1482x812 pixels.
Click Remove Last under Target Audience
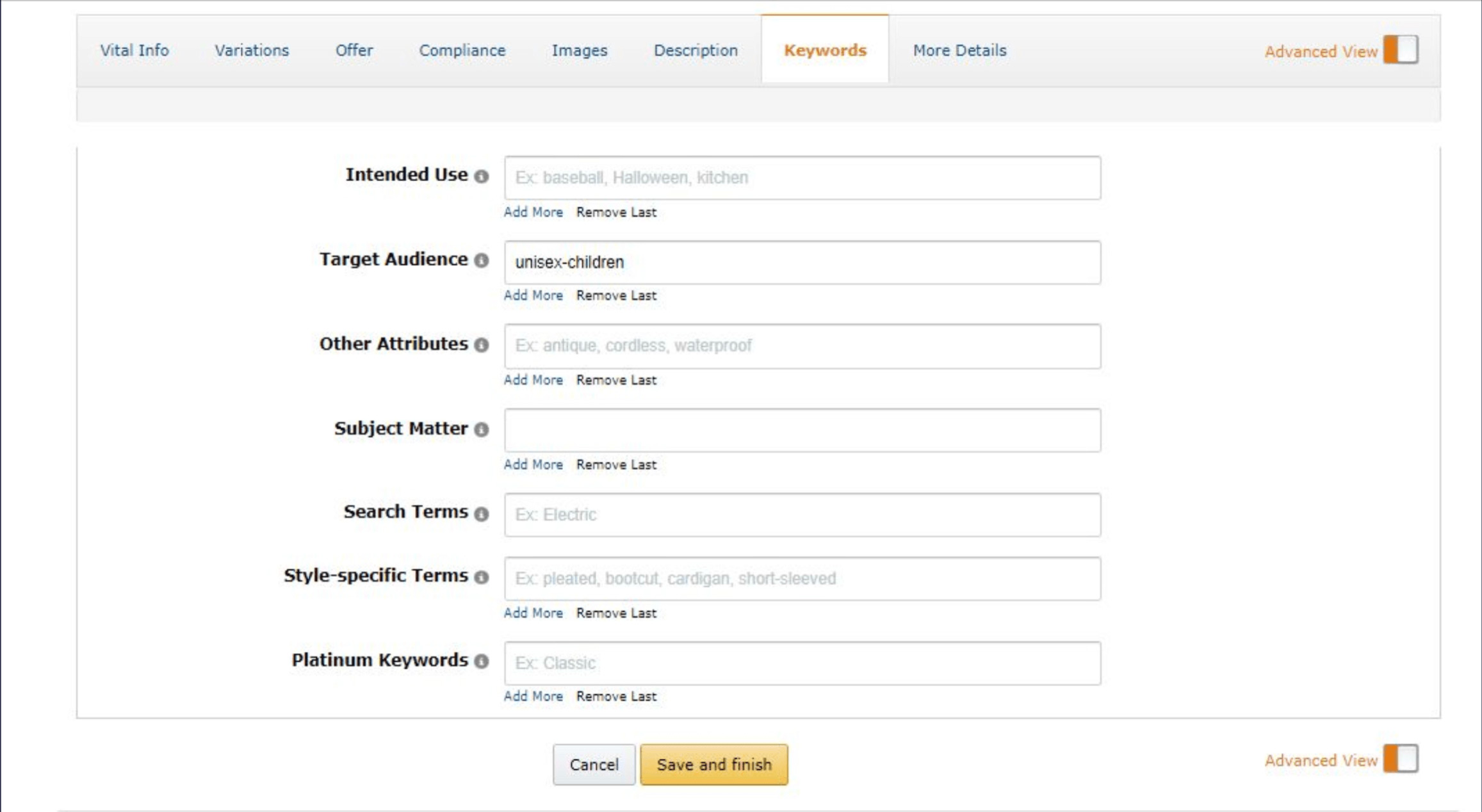pyautogui.click(x=616, y=295)
